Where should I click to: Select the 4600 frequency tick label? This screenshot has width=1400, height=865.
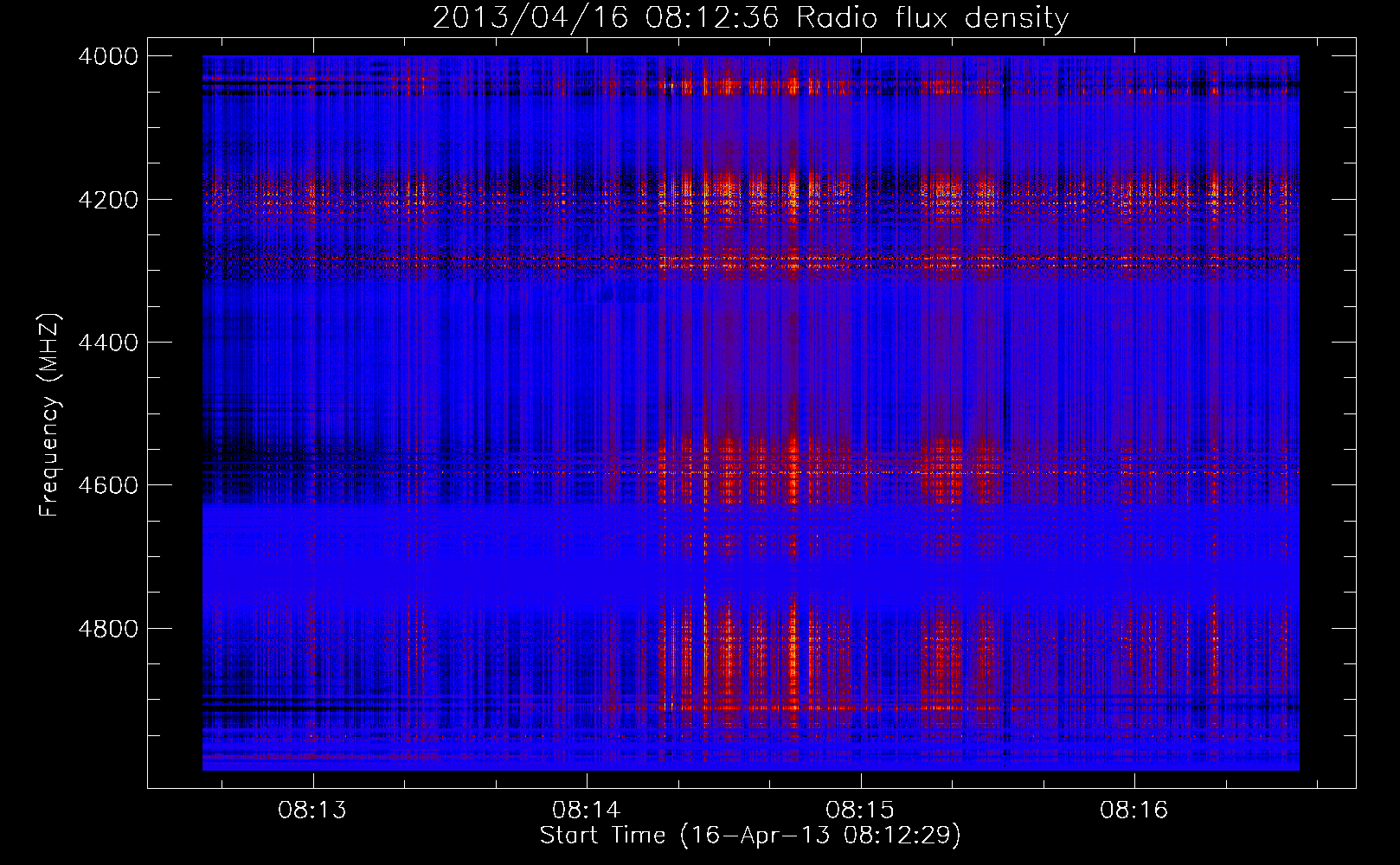pos(108,485)
